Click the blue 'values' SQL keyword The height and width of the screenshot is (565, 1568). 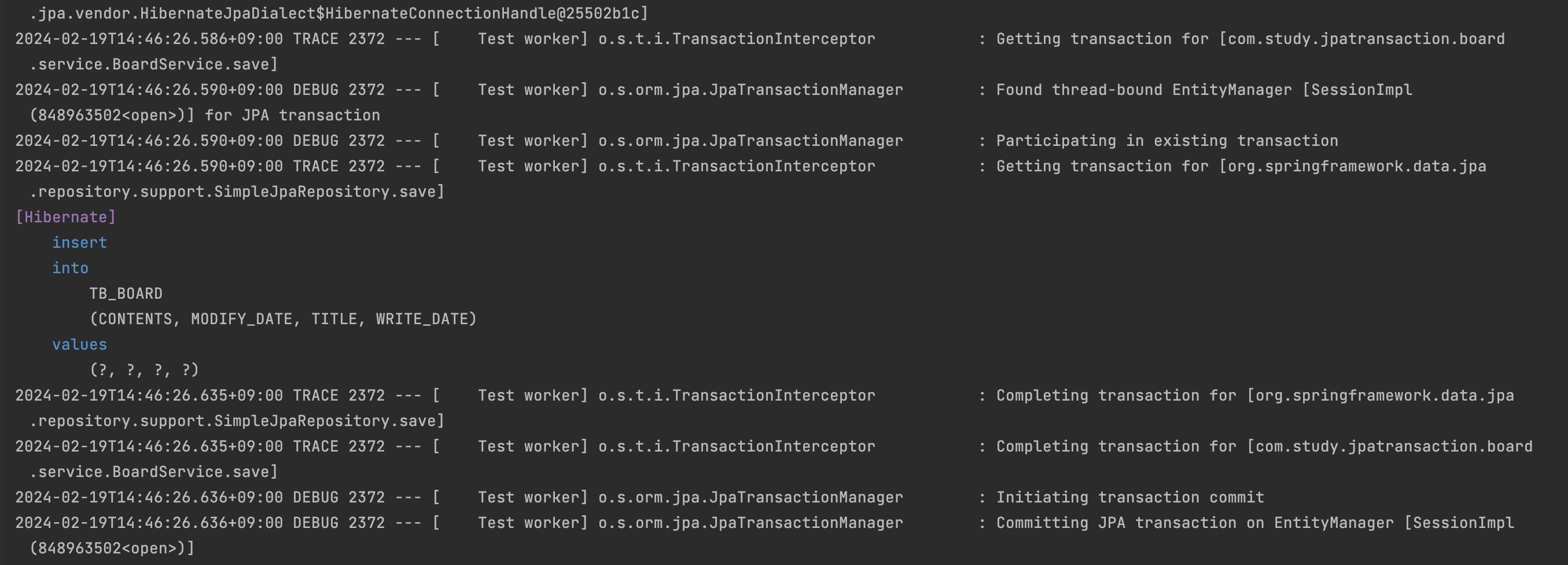79,344
